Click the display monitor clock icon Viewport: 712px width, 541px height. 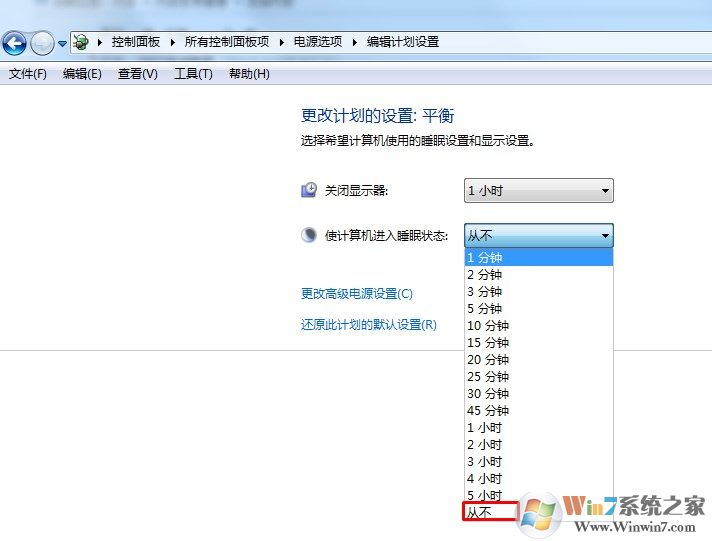(309, 190)
